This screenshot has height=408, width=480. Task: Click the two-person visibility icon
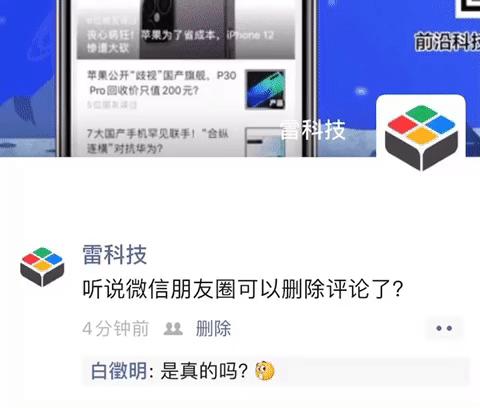tap(173, 329)
